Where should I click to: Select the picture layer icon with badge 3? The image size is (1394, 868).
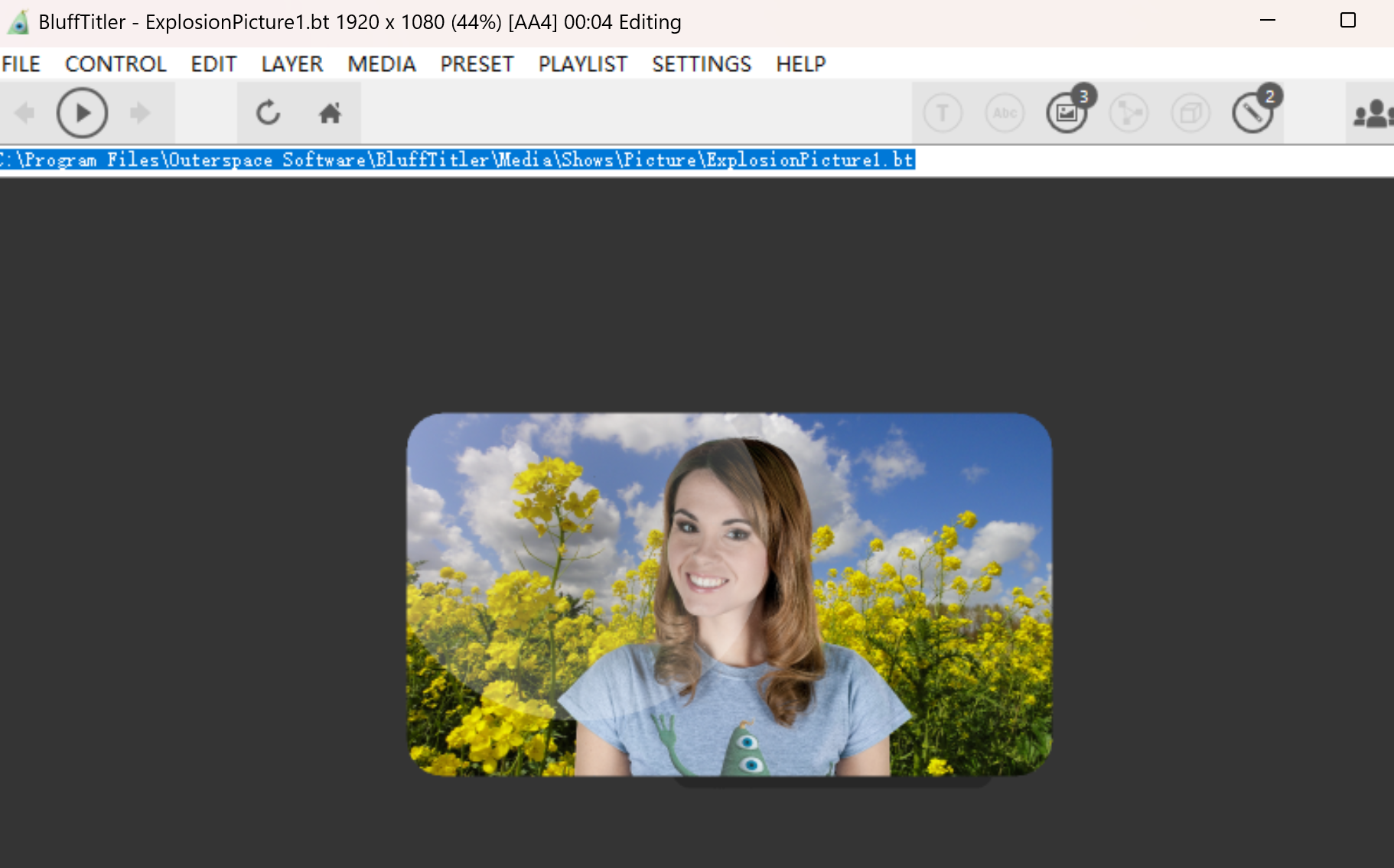pyautogui.click(x=1068, y=112)
